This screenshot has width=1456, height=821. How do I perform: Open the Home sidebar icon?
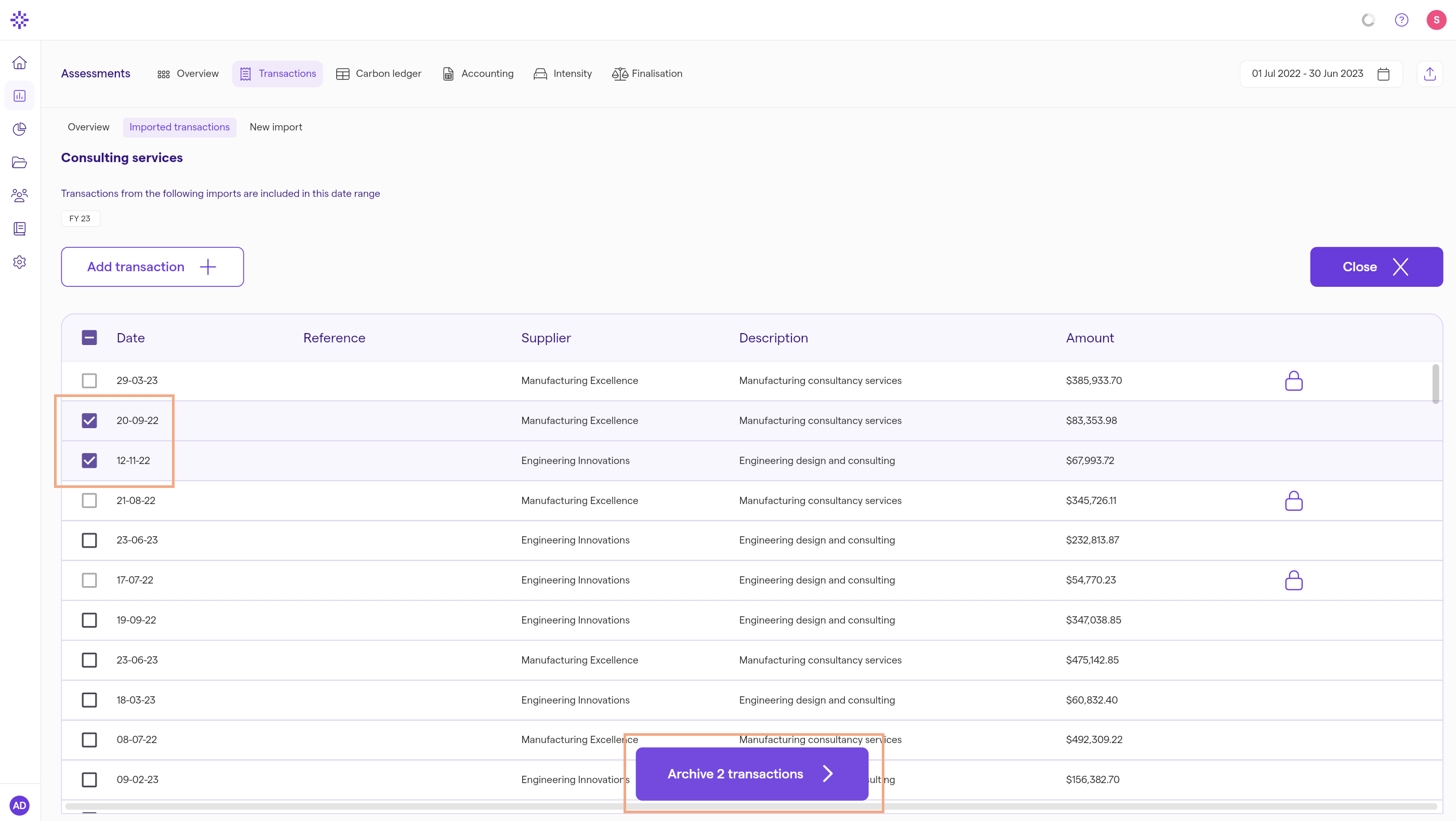click(20, 63)
